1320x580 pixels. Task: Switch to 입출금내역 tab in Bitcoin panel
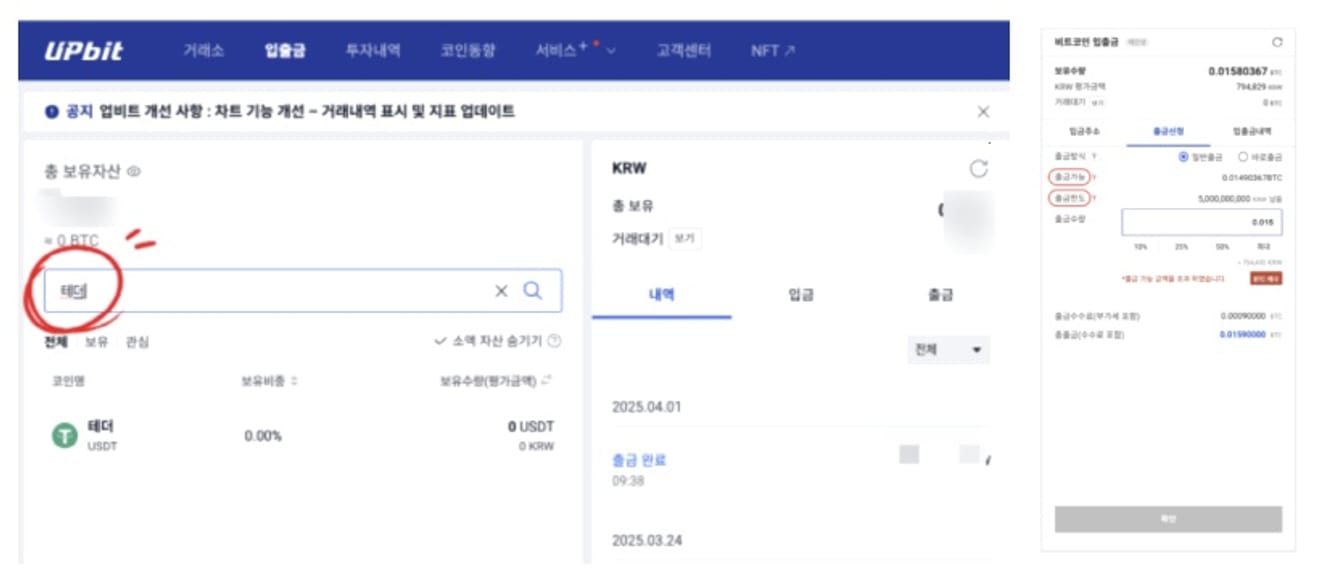(1252, 131)
